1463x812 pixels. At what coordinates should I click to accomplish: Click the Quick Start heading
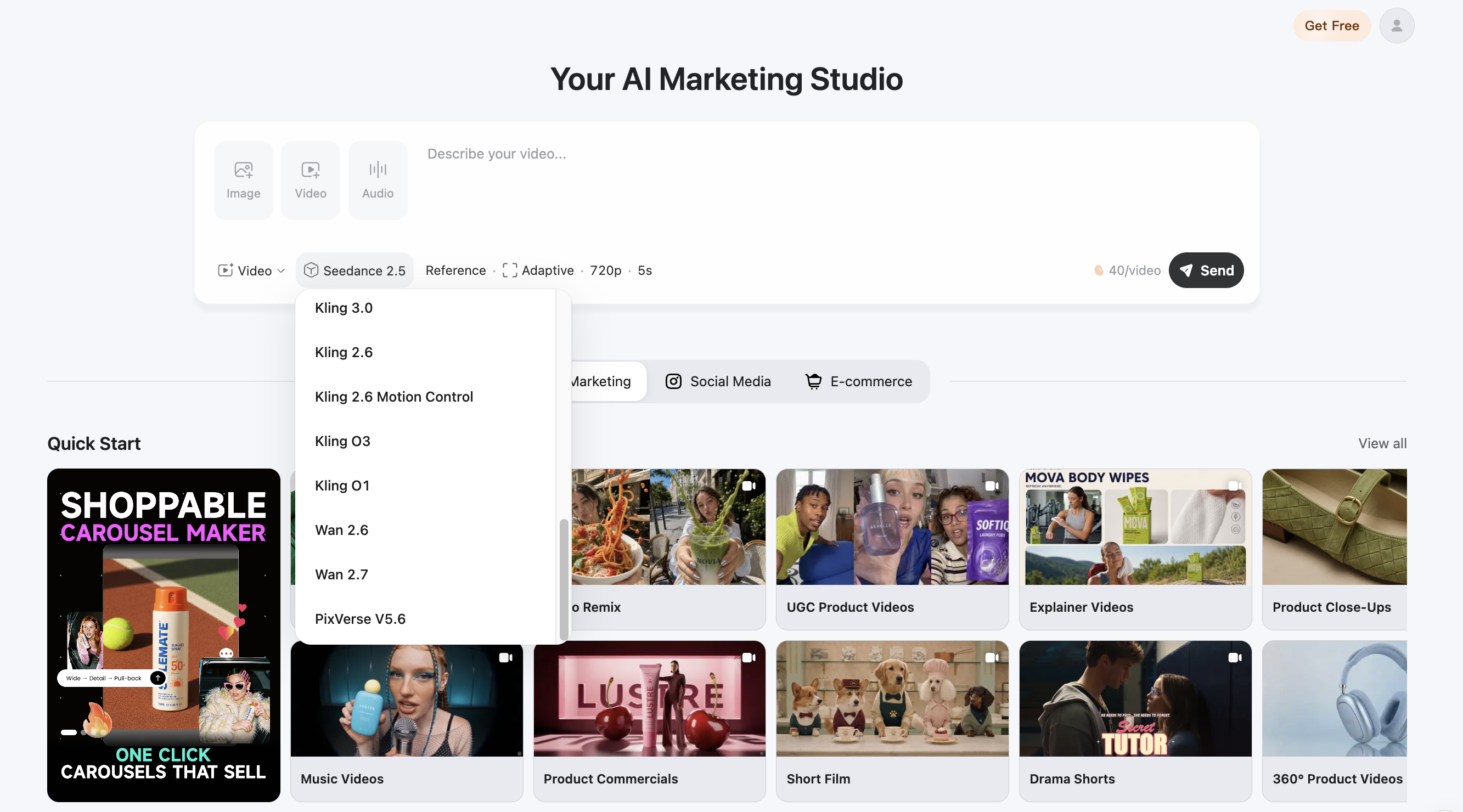pos(94,443)
